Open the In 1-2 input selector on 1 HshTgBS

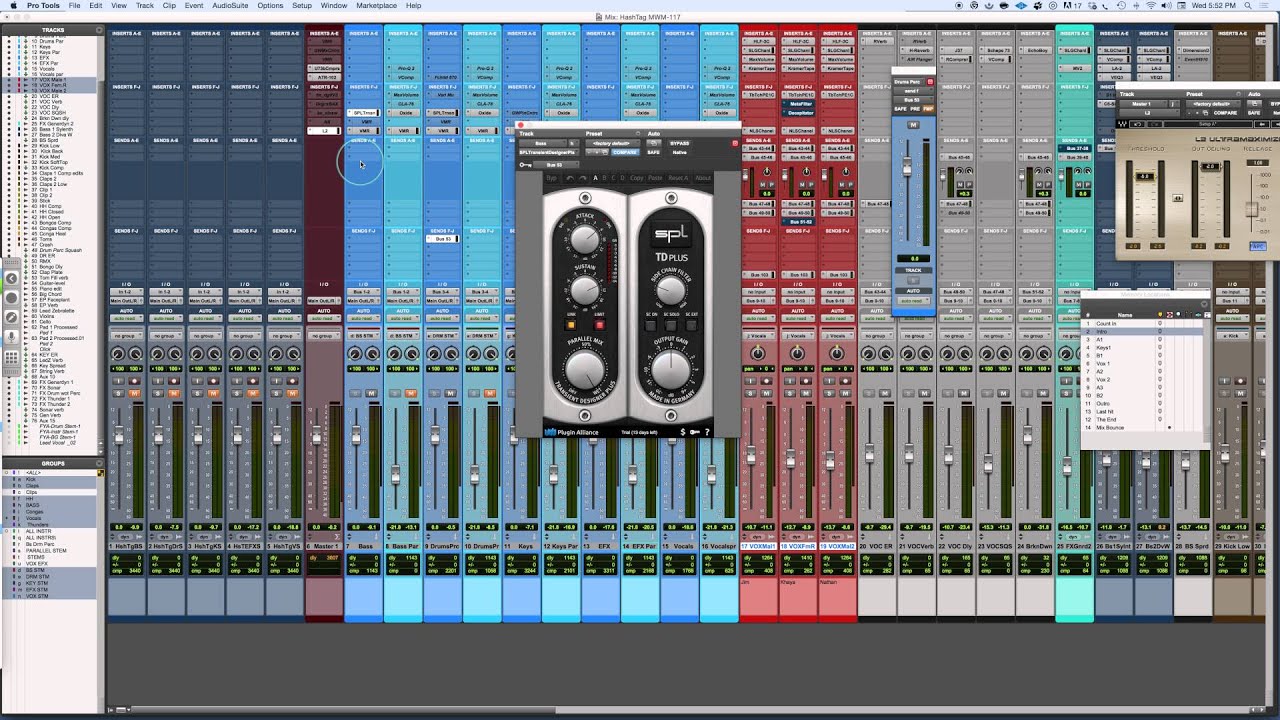pyautogui.click(x=126, y=292)
